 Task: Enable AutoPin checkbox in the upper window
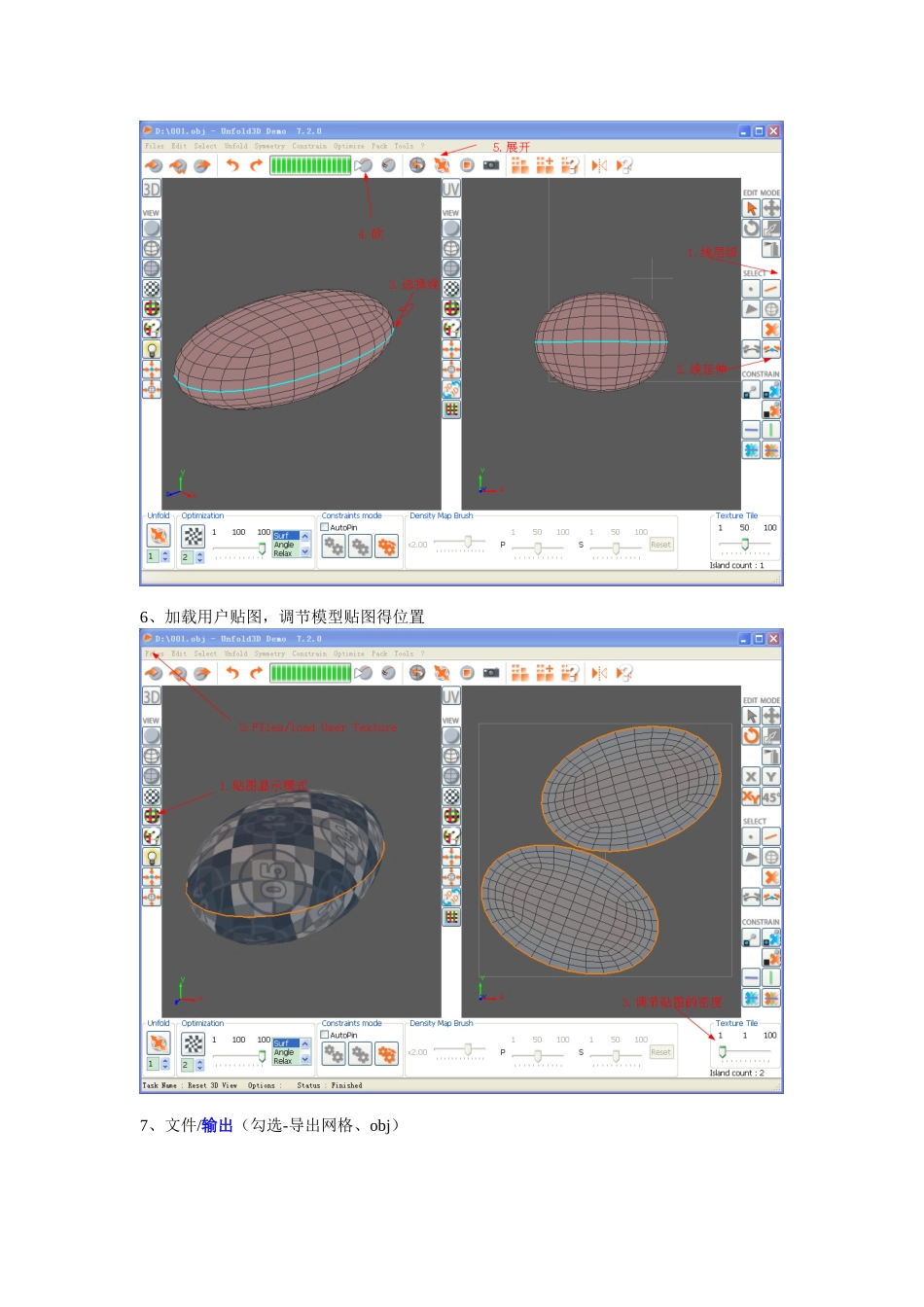(x=325, y=527)
